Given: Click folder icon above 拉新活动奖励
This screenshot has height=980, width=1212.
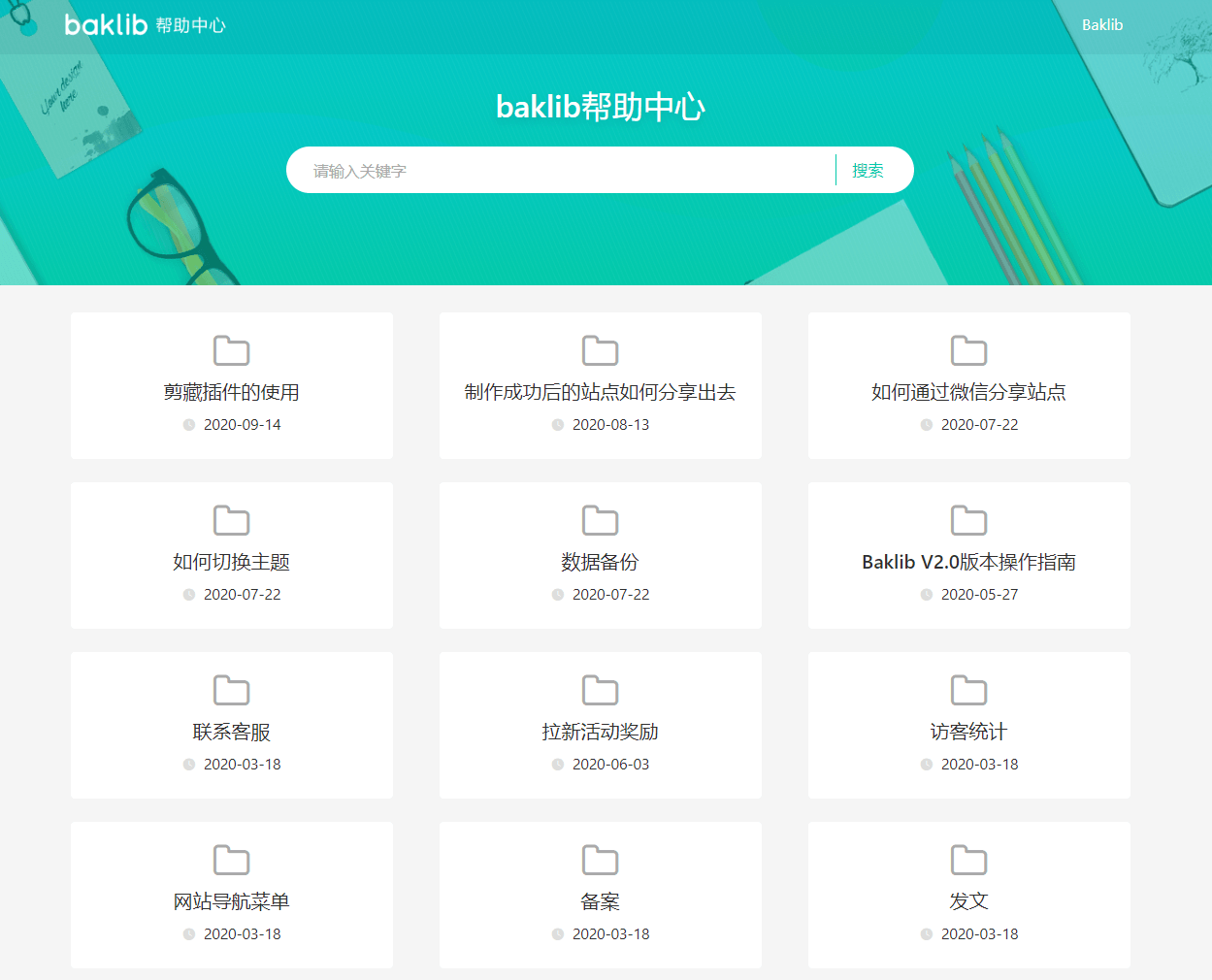Looking at the screenshot, I should (x=600, y=690).
